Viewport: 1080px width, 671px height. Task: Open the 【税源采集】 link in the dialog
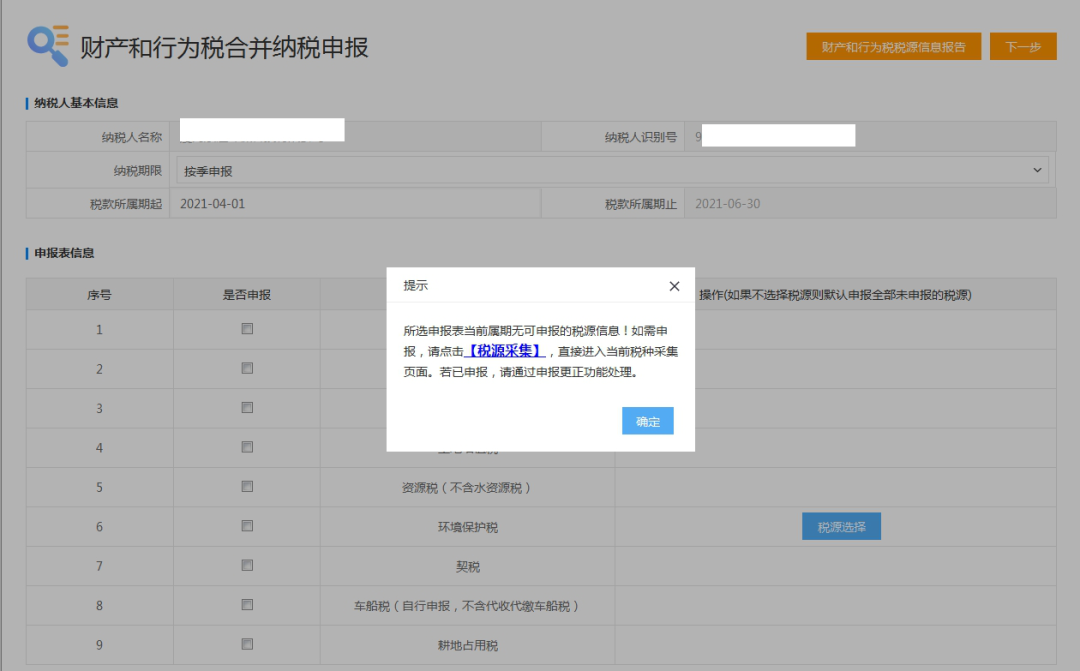coord(503,351)
